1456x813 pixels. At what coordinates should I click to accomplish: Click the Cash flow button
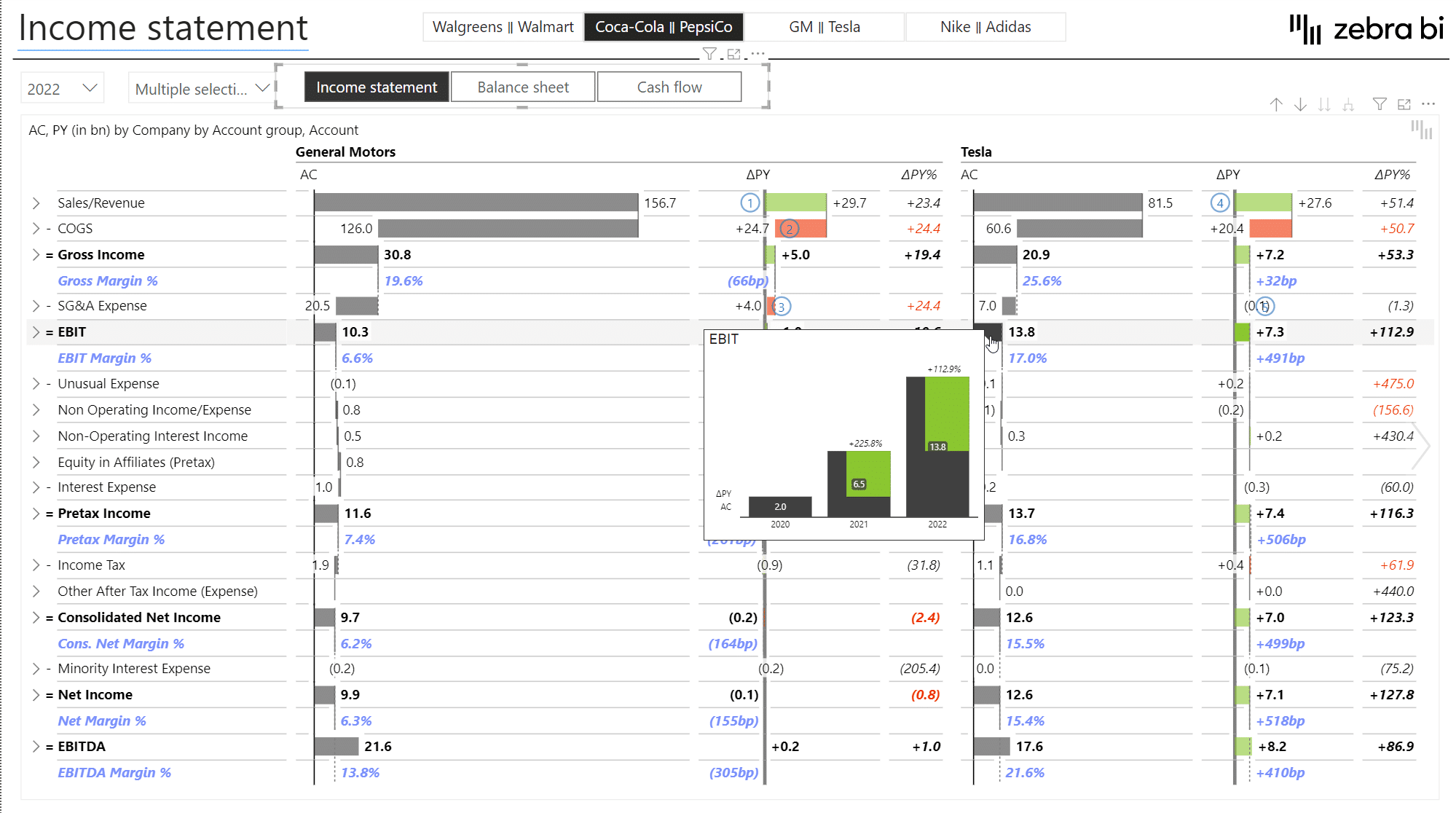pyautogui.click(x=669, y=86)
